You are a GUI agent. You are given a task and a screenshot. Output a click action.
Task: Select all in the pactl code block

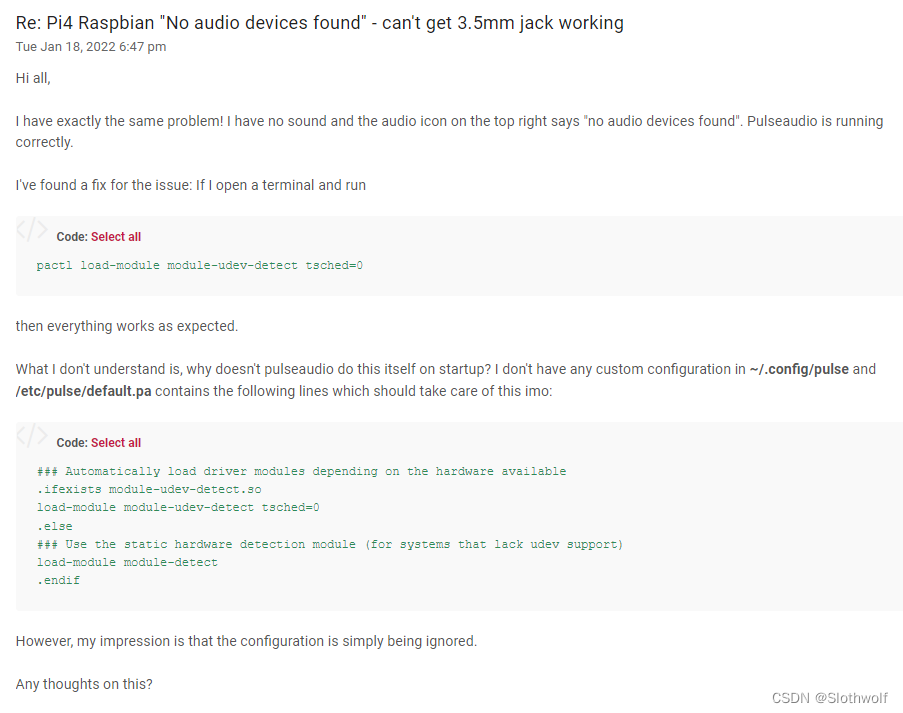click(x=116, y=237)
